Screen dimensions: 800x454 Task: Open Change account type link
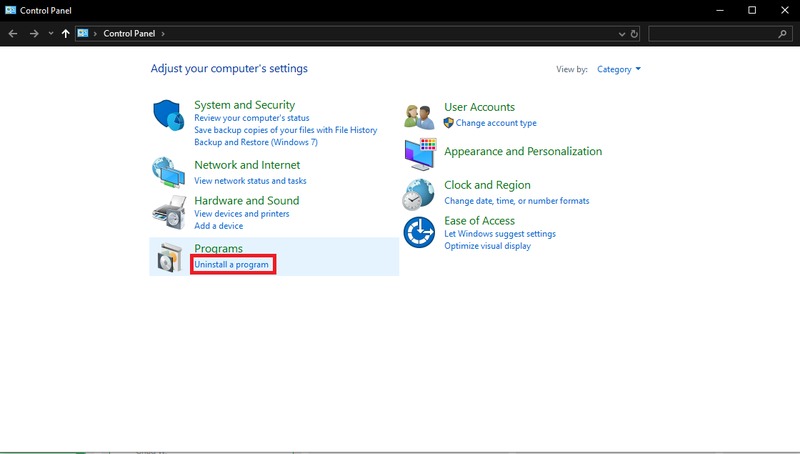tap(496, 123)
